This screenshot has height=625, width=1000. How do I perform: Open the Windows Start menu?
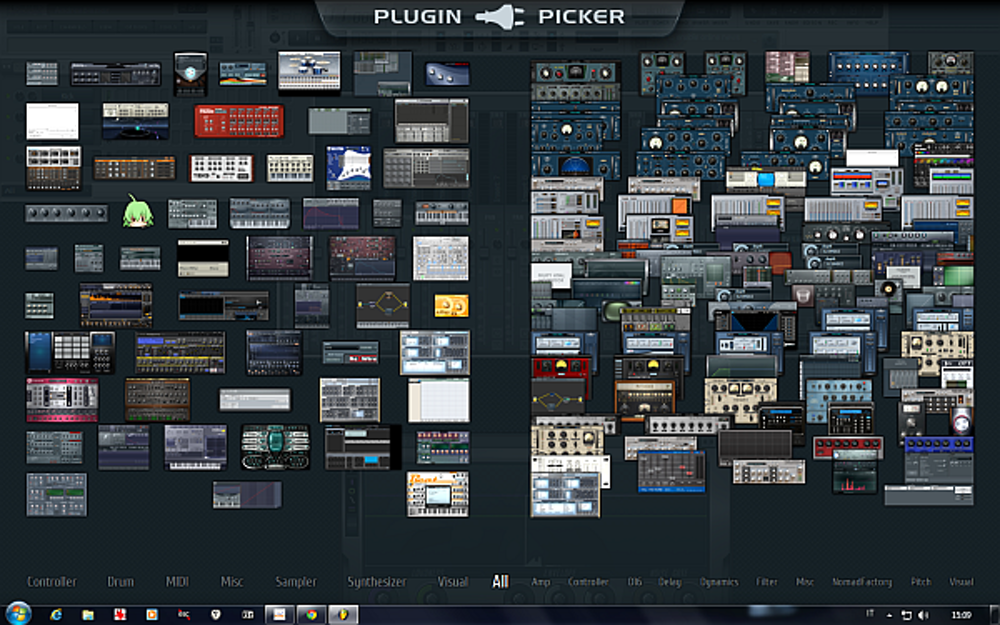(x=18, y=614)
